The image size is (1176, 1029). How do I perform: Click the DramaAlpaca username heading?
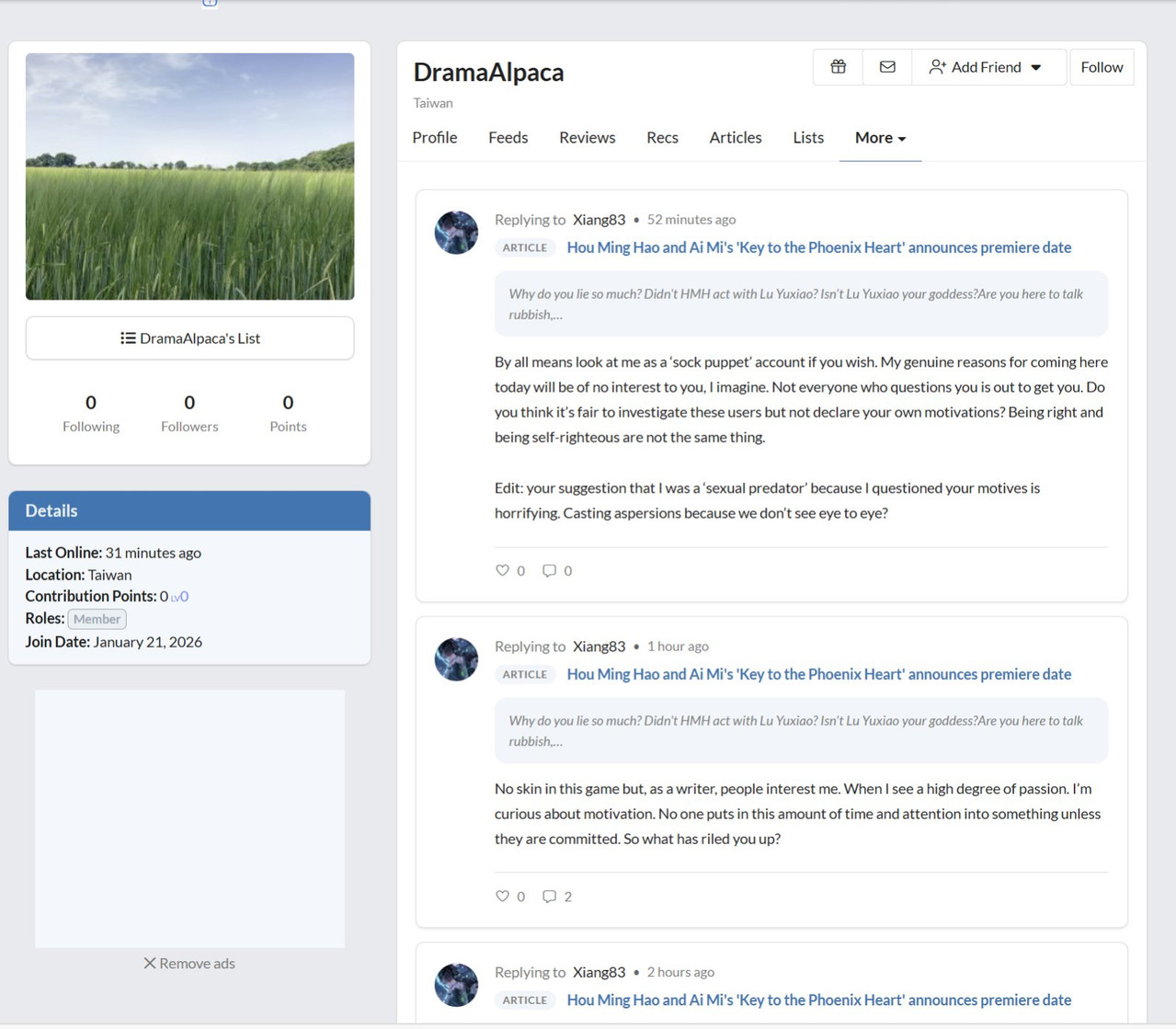point(488,72)
